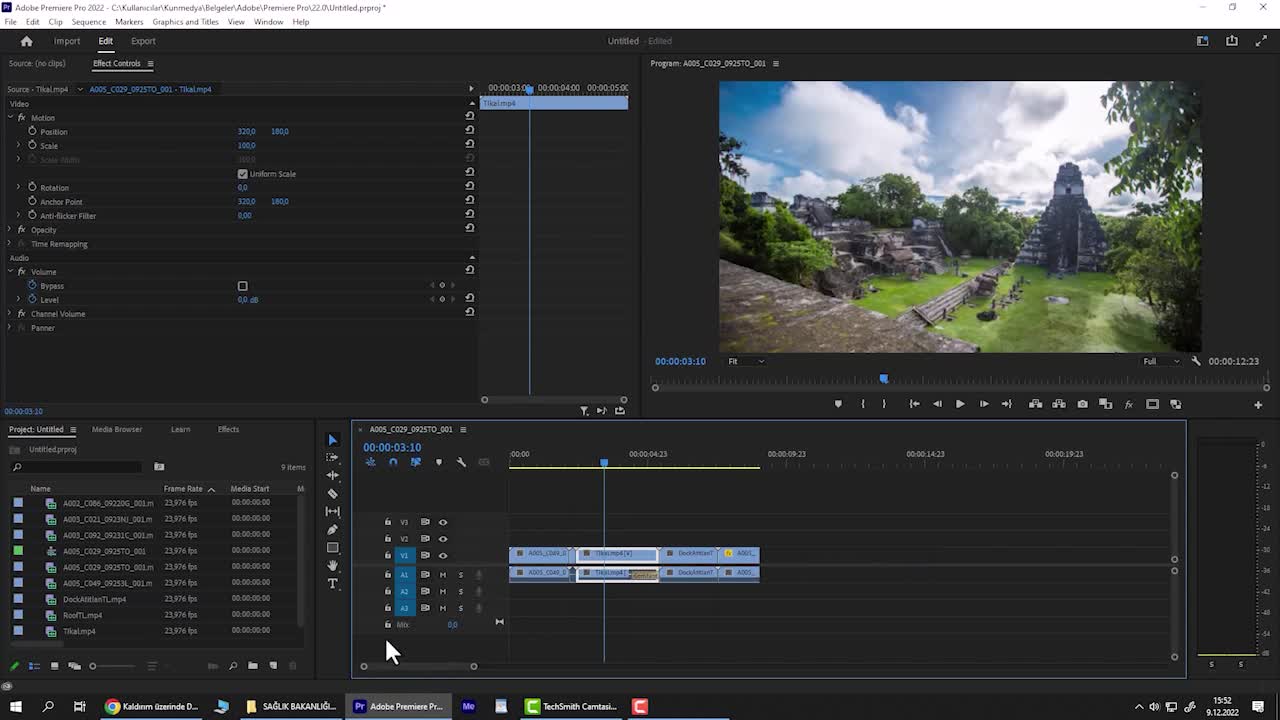The height and width of the screenshot is (720, 1280).
Task: Click the Export Frame camera icon
Action: [1082, 404]
